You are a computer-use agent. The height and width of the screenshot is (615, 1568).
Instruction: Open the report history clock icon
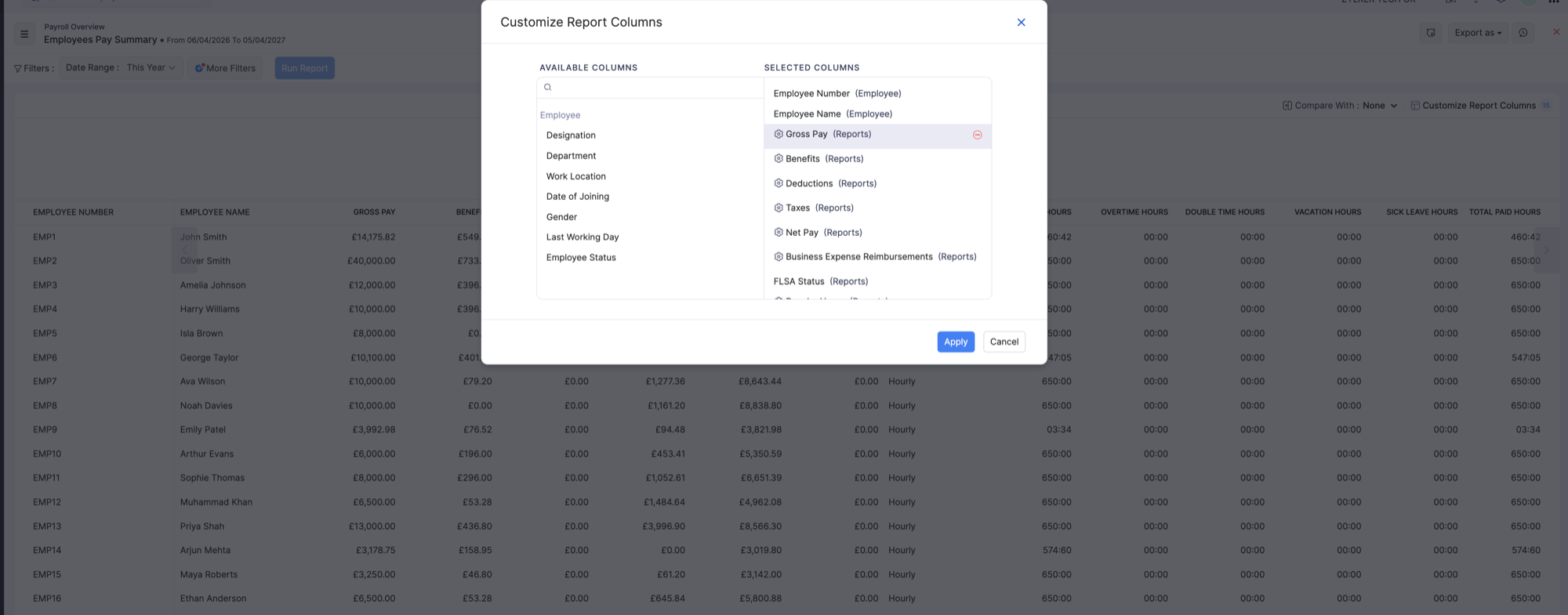(1523, 33)
